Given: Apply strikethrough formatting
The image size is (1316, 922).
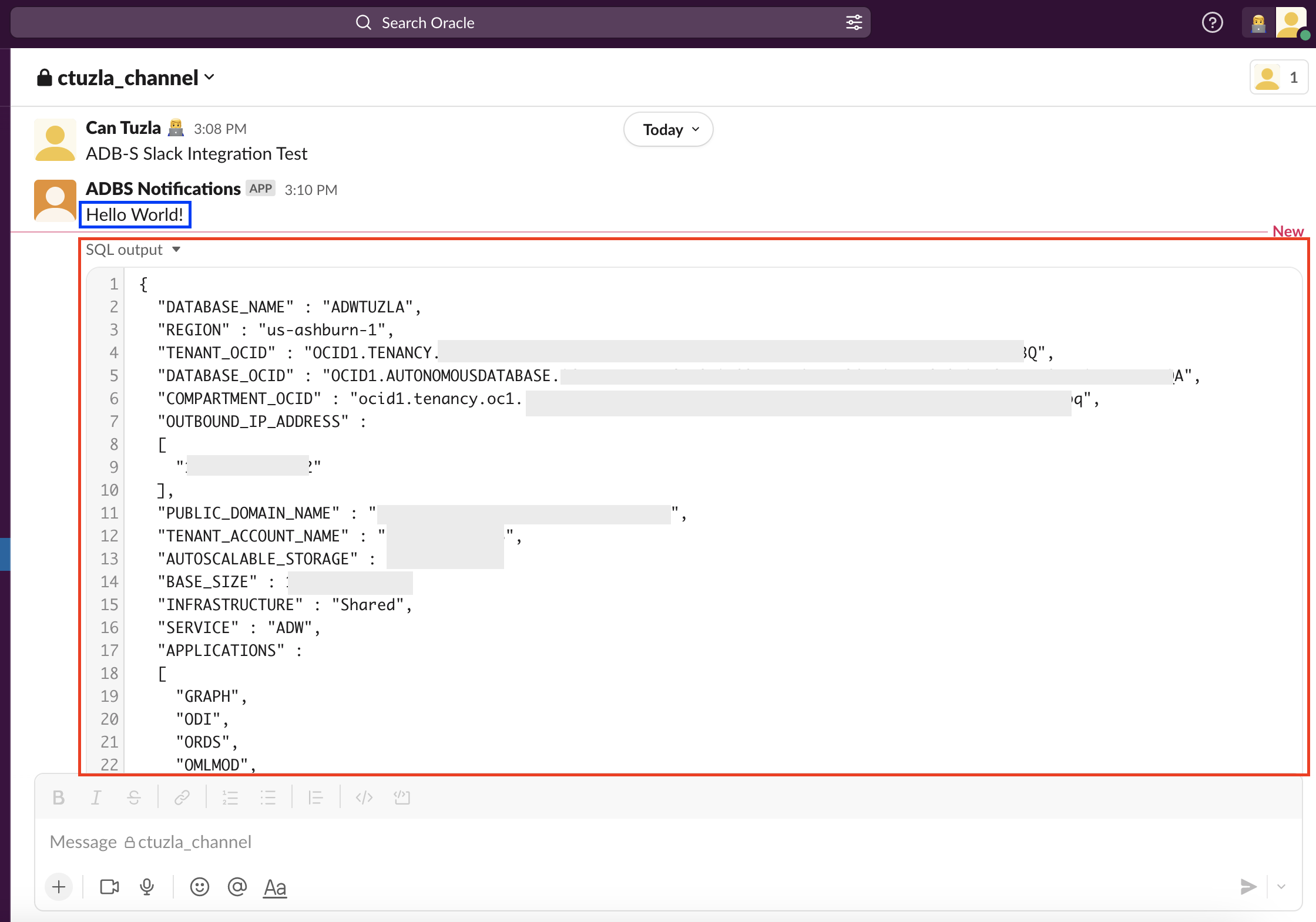Looking at the screenshot, I should (133, 797).
